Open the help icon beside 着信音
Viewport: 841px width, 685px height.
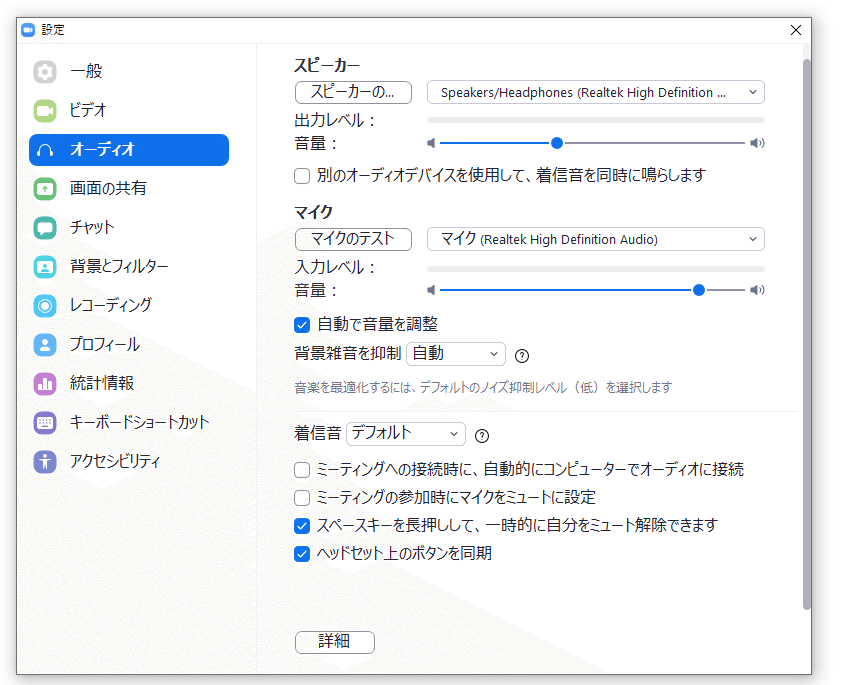point(481,434)
